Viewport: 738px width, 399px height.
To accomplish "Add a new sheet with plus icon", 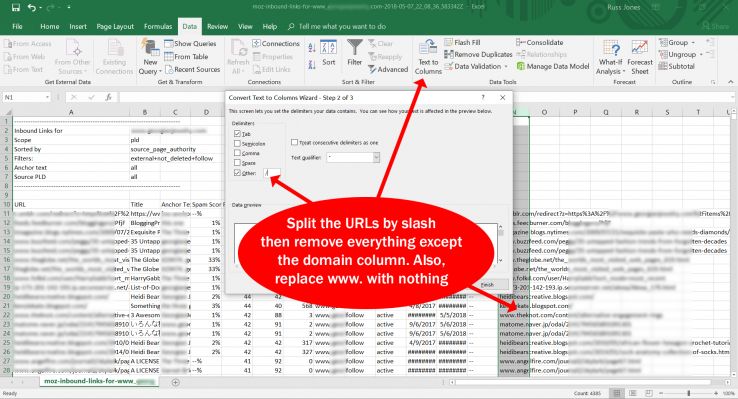I will (x=176, y=383).
